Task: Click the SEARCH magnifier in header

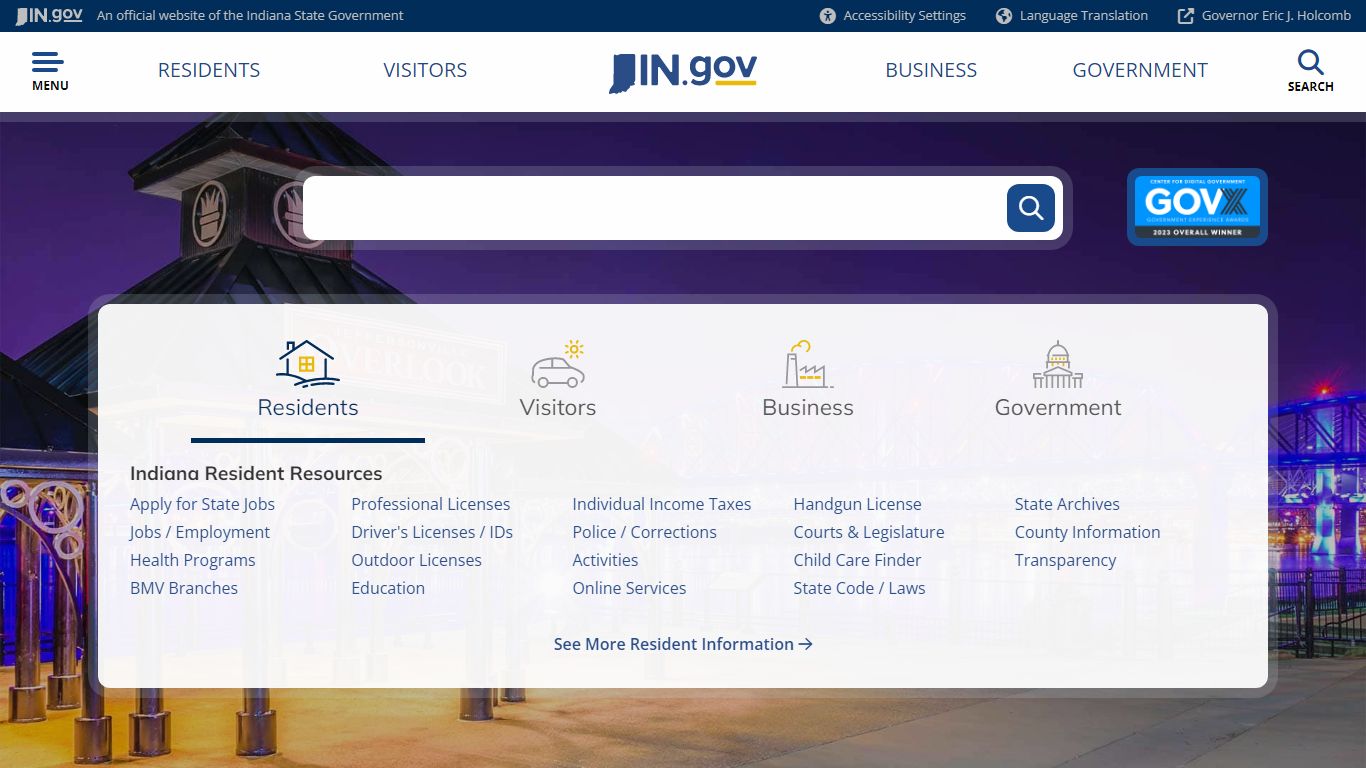Action: point(1310,71)
